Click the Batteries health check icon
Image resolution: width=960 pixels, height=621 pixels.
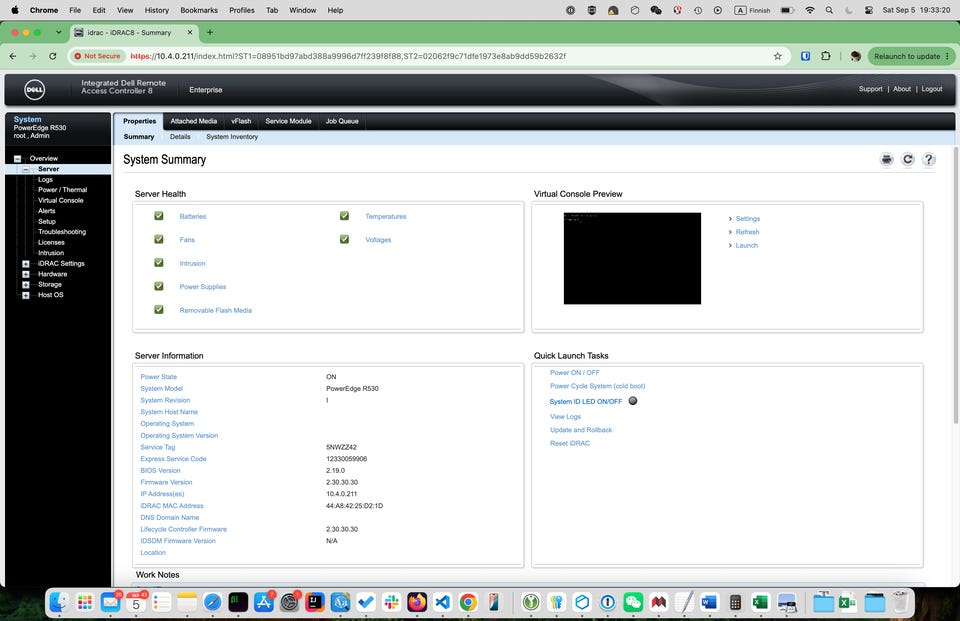[x=159, y=216]
